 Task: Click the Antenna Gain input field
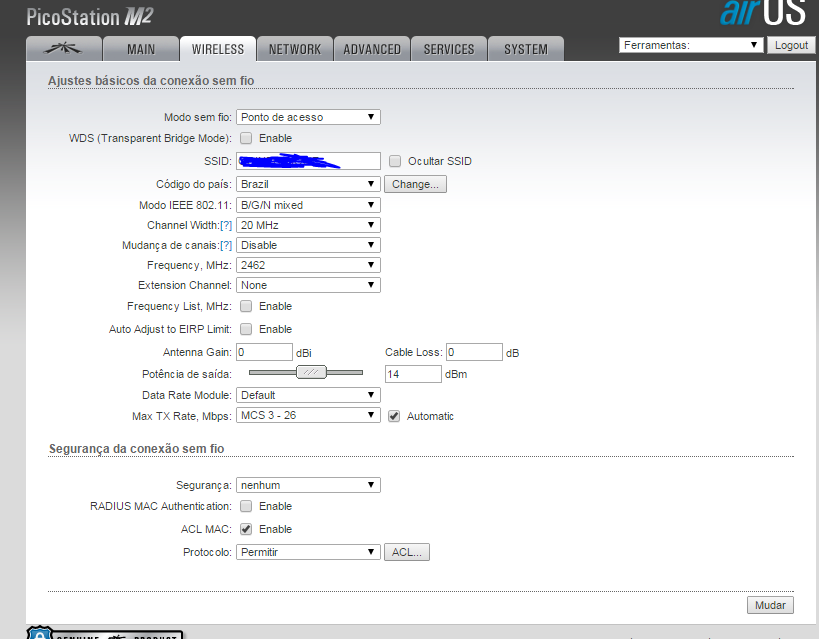(264, 352)
